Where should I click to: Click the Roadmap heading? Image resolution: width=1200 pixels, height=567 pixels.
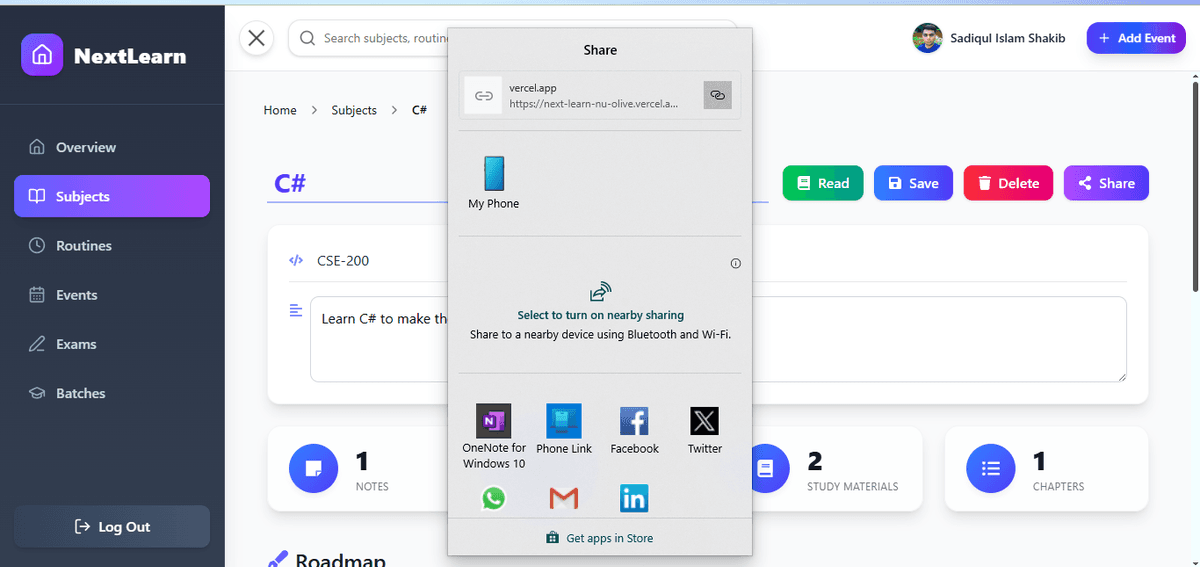(x=340, y=560)
